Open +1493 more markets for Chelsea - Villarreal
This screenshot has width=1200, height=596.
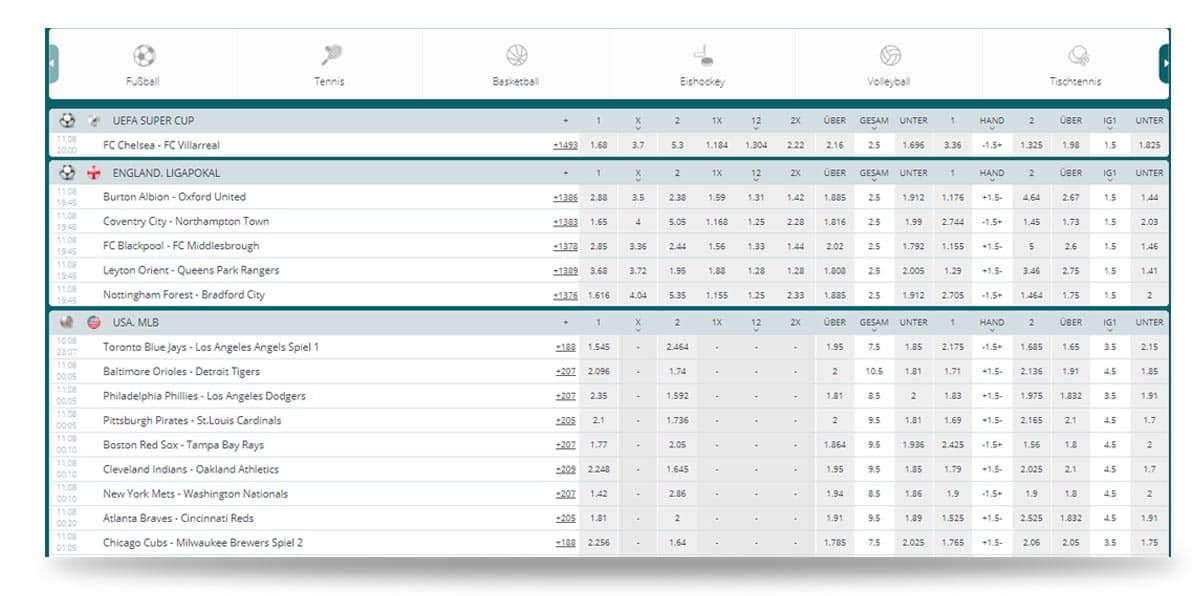[x=565, y=145]
